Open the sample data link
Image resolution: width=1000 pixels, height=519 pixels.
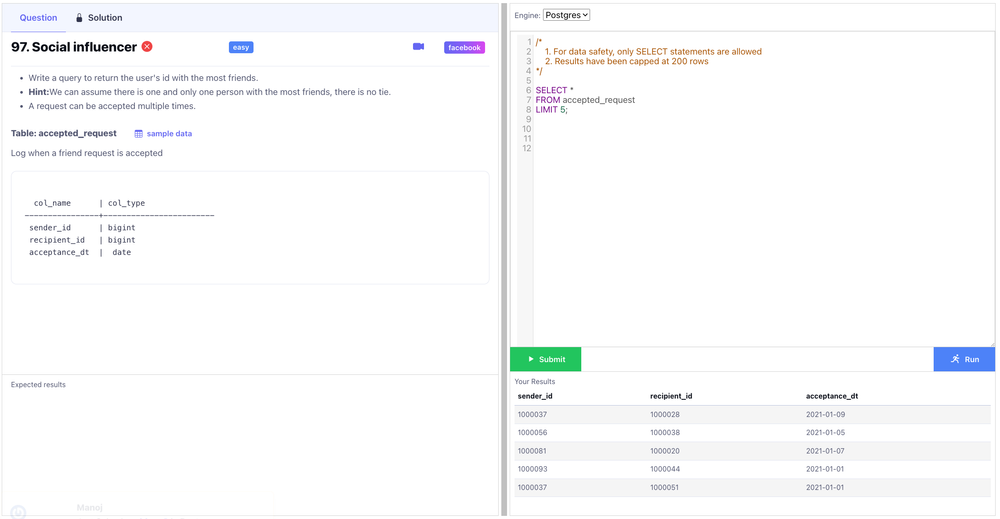click(x=169, y=134)
